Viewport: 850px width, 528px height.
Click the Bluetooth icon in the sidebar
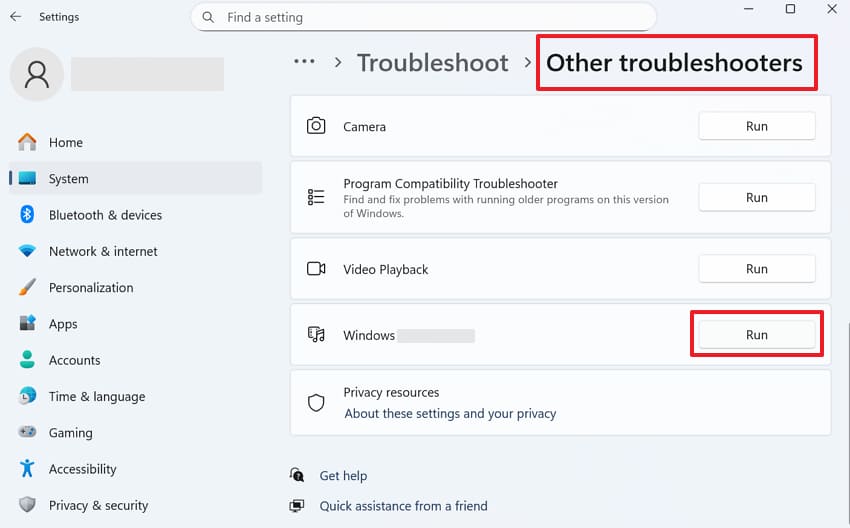click(x=27, y=215)
